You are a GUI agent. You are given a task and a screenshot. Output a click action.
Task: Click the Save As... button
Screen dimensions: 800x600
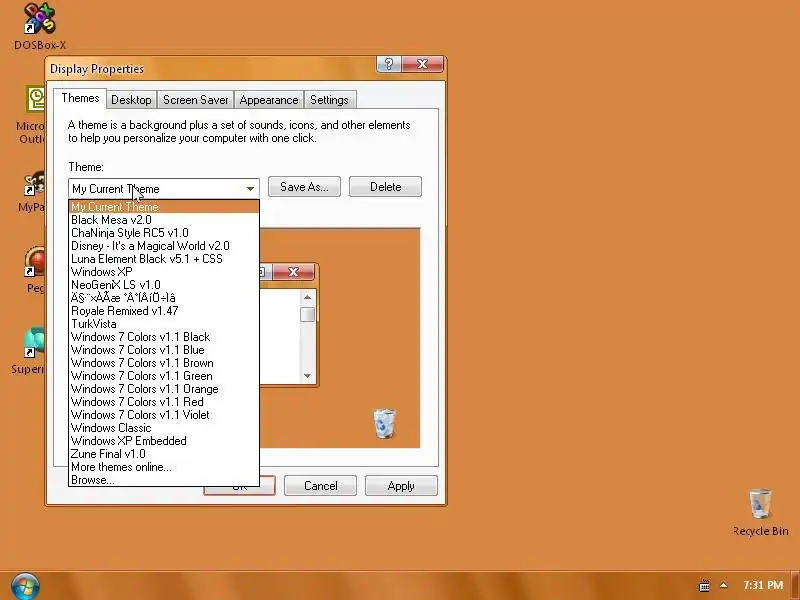coord(304,187)
